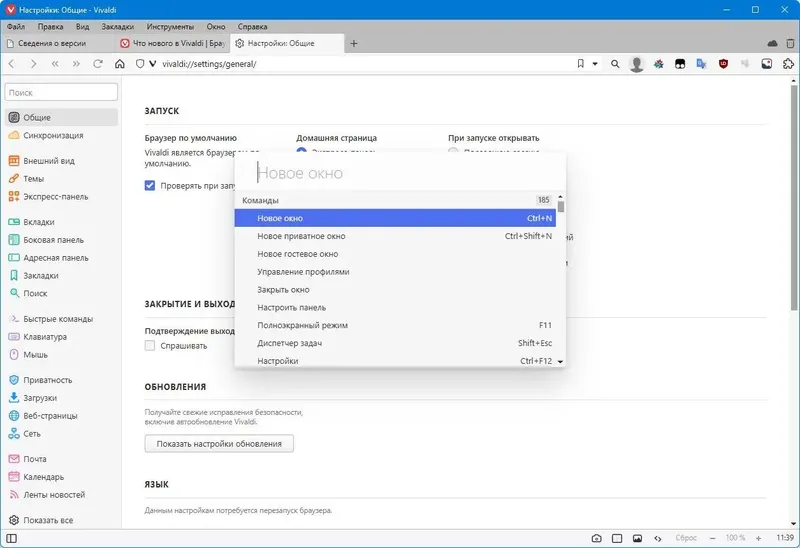Screen dimensions: 800x548
Task: Reload the current page
Action: [x=98, y=64]
